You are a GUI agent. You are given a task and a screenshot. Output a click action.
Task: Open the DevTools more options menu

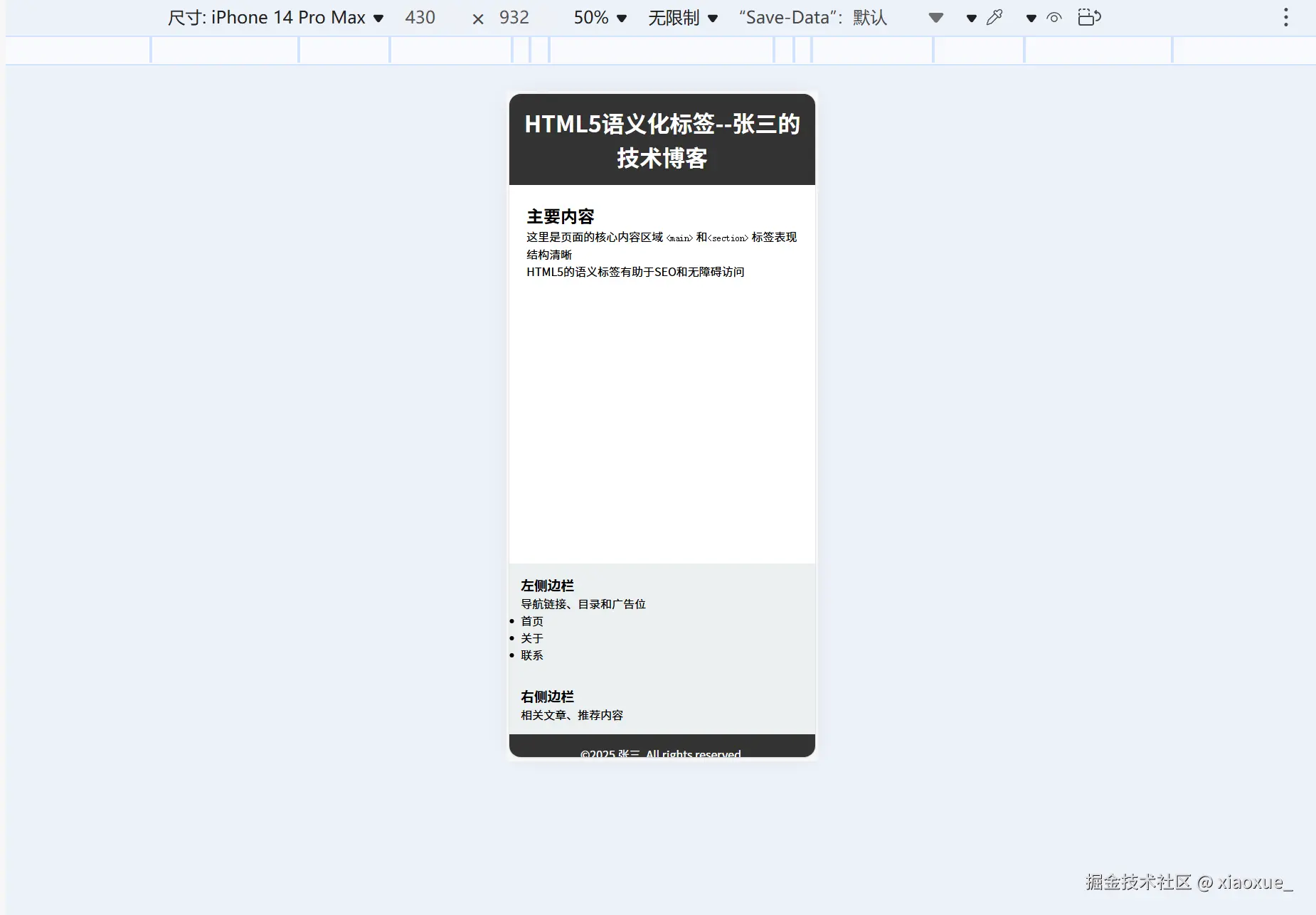pyautogui.click(x=1285, y=17)
